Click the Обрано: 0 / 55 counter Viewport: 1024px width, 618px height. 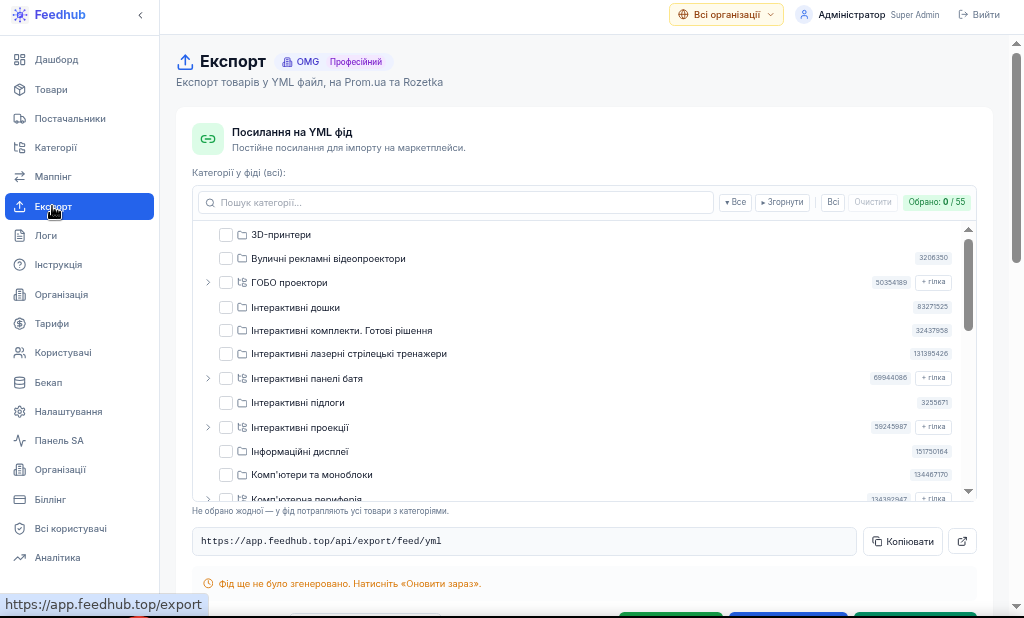coord(936,203)
